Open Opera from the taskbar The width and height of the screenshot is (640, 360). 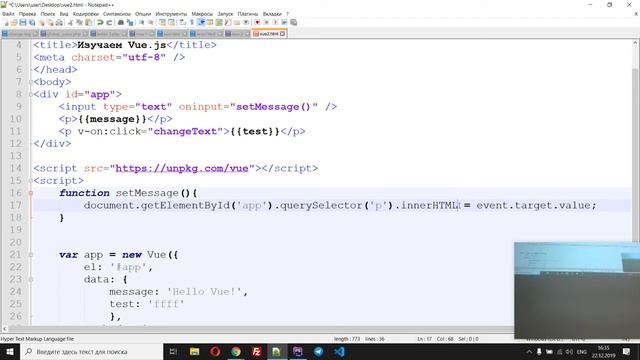coord(215,351)
